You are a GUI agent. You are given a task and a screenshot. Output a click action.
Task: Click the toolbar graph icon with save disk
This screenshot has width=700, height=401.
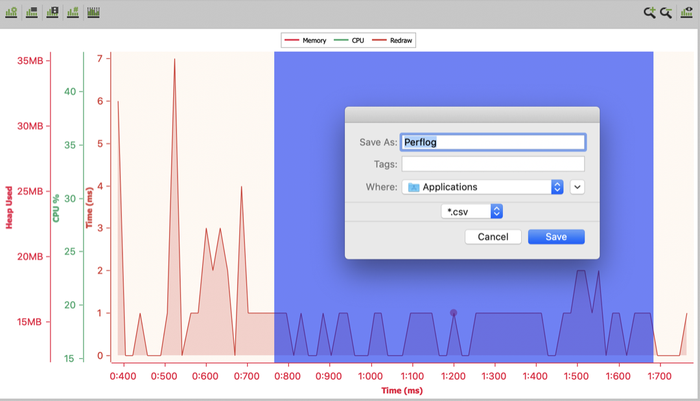coord(53,13)
